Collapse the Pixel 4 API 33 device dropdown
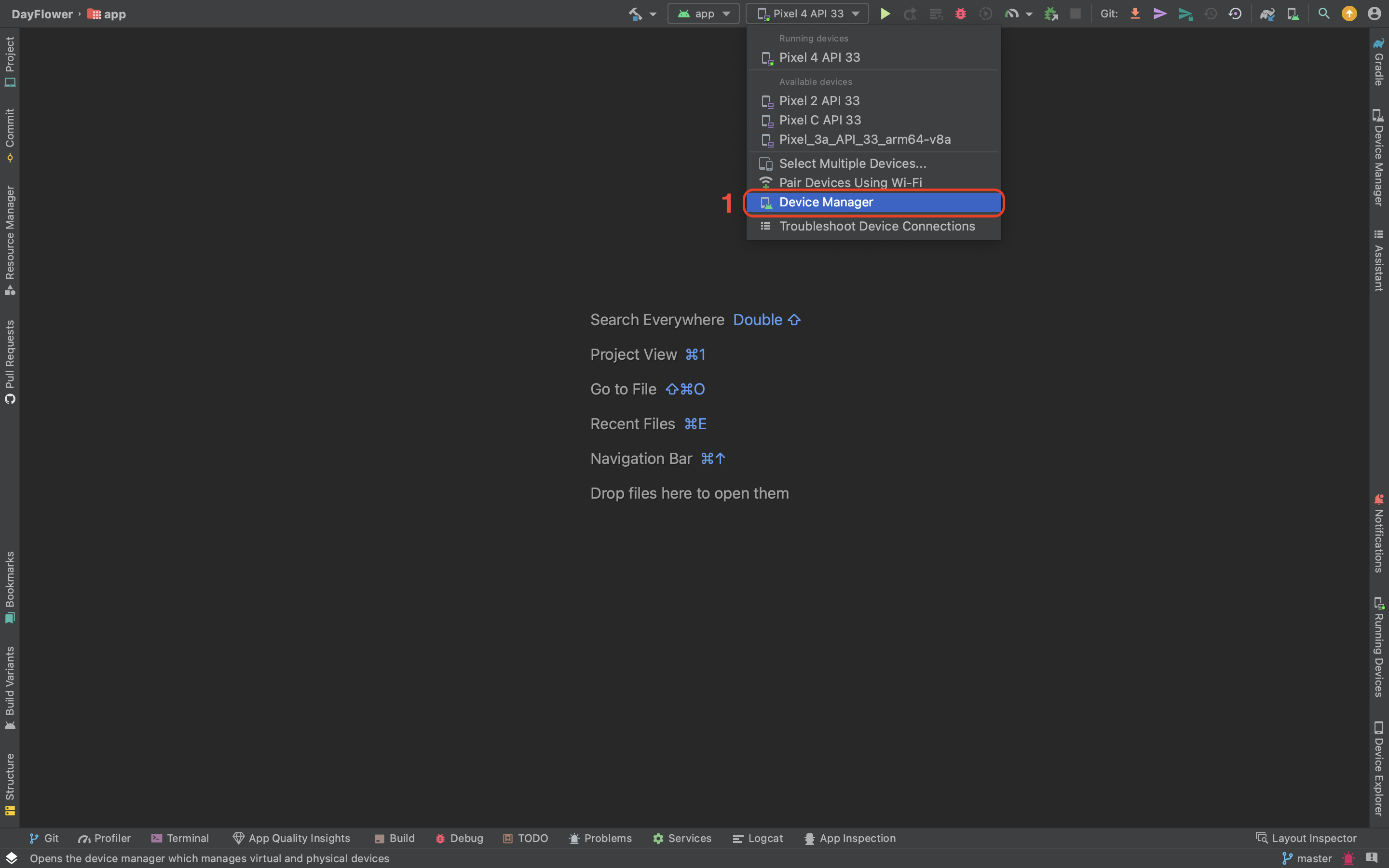This screenshot has width=1389, height=868. [807, 14]
